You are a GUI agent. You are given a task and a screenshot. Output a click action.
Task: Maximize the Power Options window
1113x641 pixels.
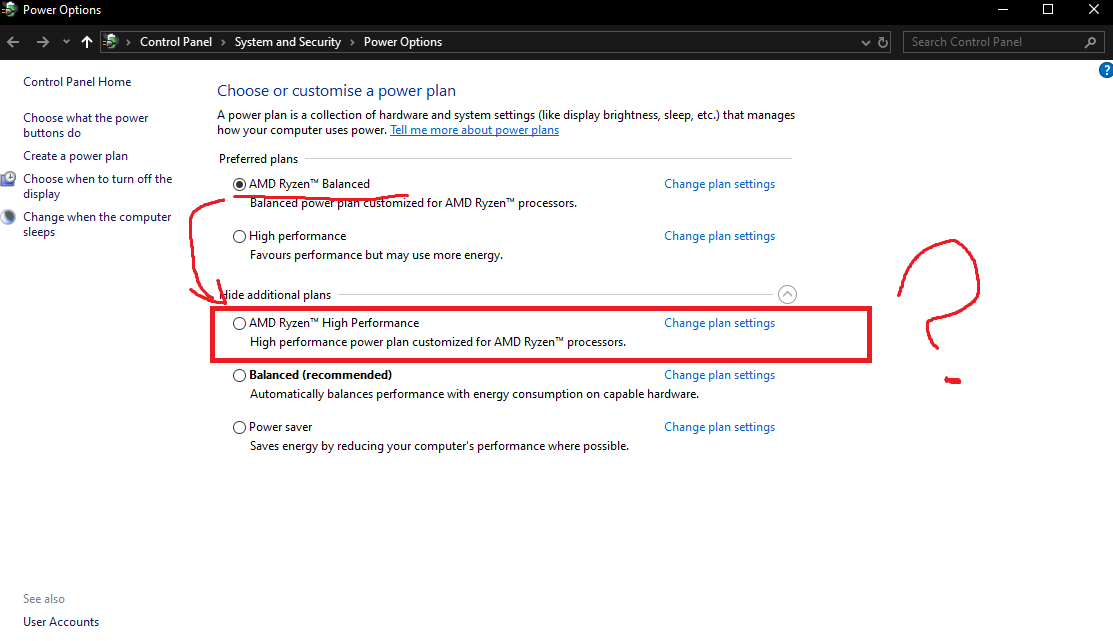[x=1048, y=9]
